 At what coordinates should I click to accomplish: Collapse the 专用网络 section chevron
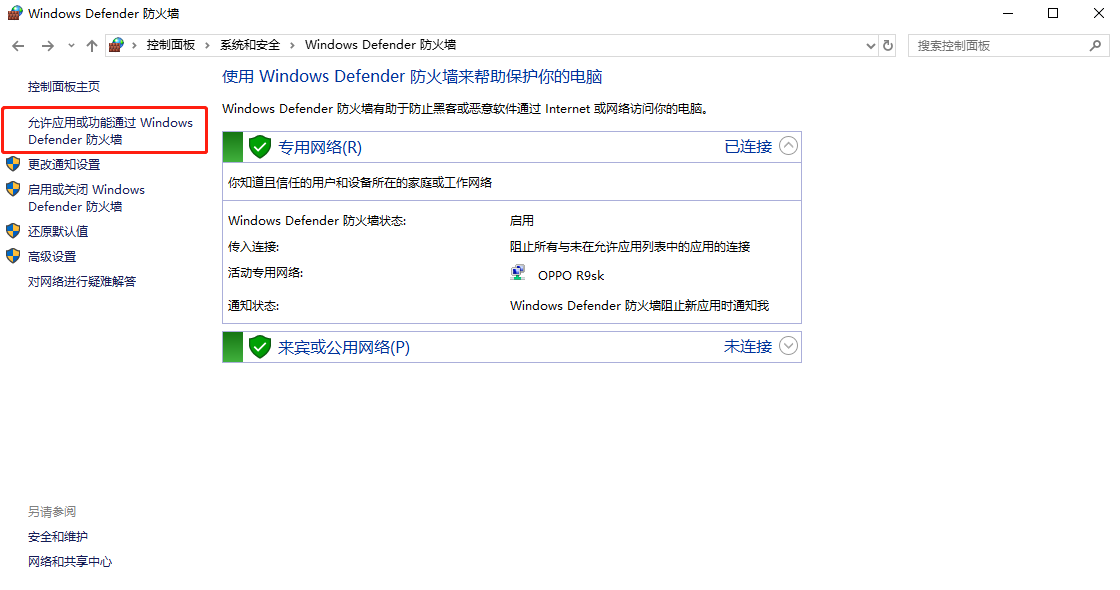pyautogui.click(x=788, y=146)
